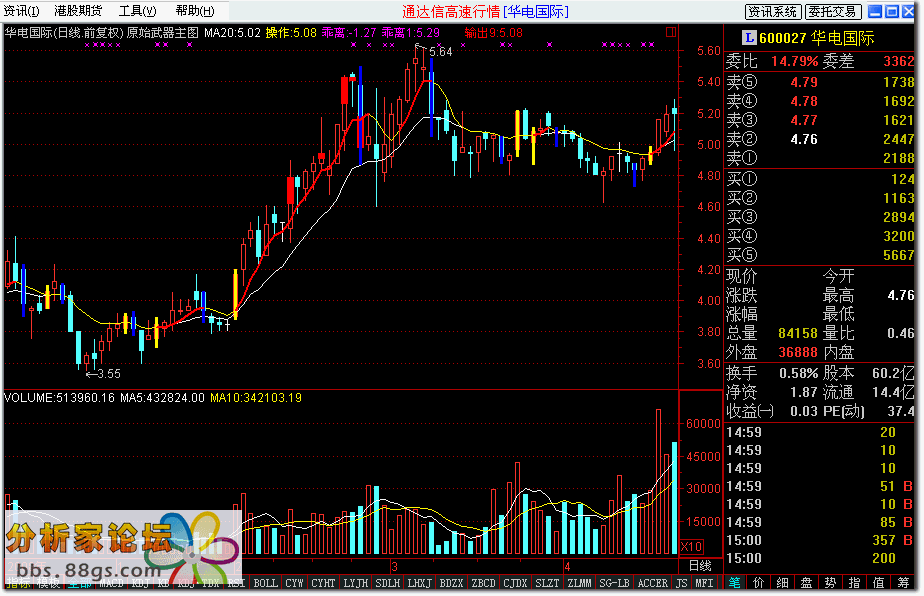
Task: Click the 买⑤ bid row with 5667
Action: click(820, 255)
